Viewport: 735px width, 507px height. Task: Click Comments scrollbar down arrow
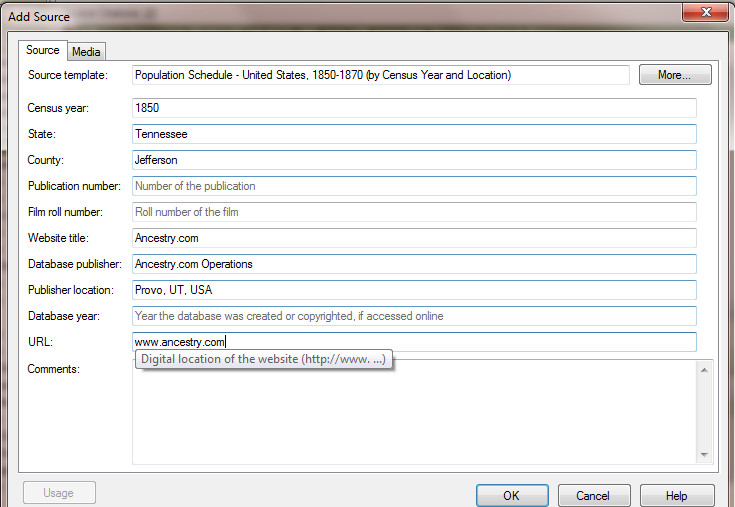pyautogui.click(x=704, y=455)
